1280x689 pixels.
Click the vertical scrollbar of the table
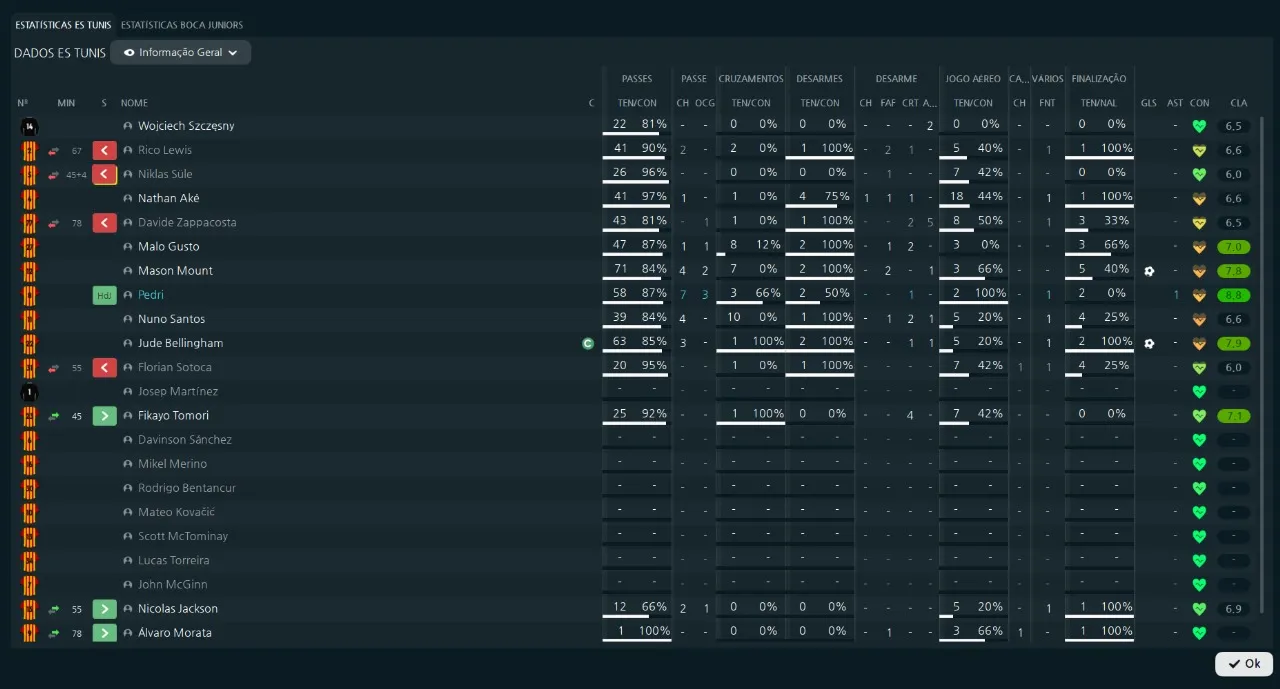1263,364
